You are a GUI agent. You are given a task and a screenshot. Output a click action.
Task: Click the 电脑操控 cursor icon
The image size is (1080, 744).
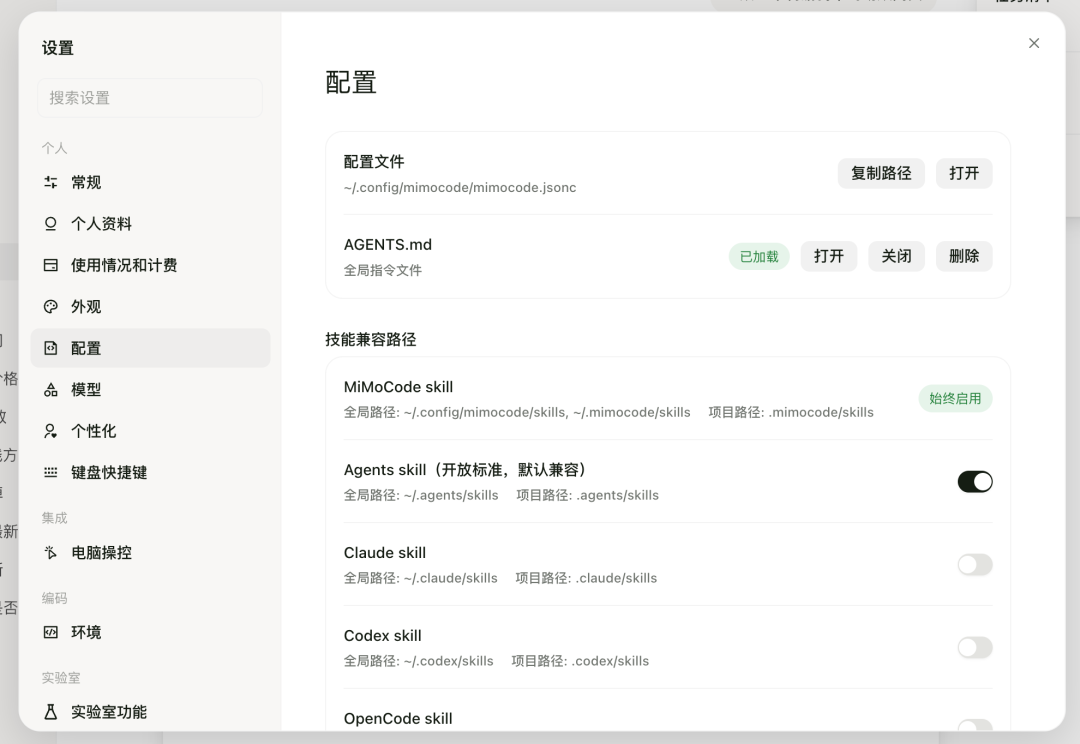[x=50, y=552]
